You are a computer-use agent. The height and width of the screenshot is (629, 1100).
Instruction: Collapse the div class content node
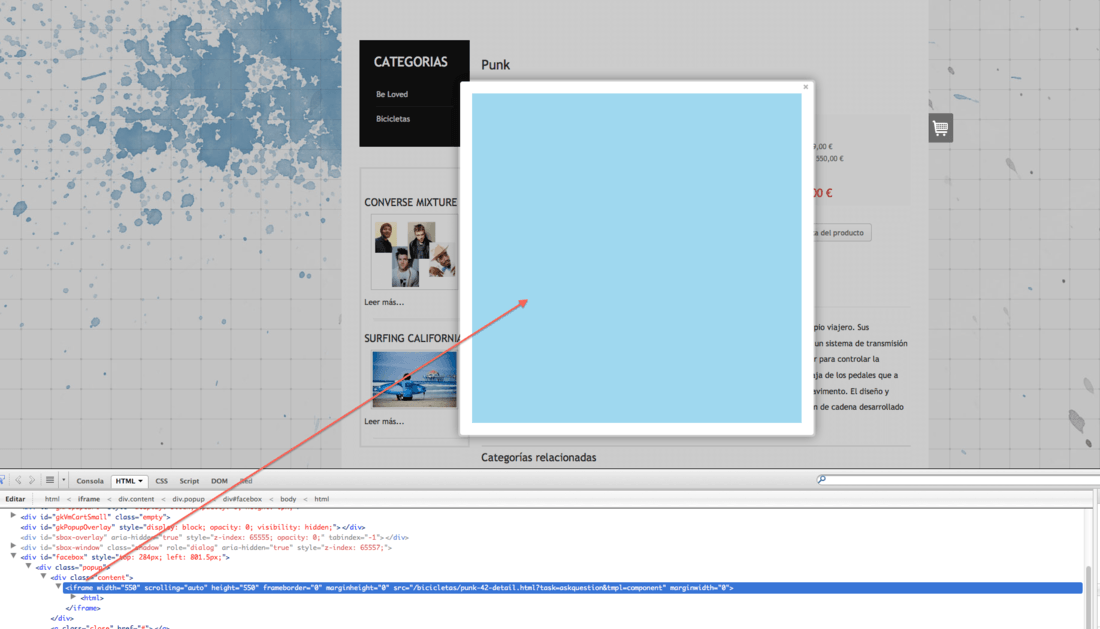pyautogui.click(x=43, y=576)
